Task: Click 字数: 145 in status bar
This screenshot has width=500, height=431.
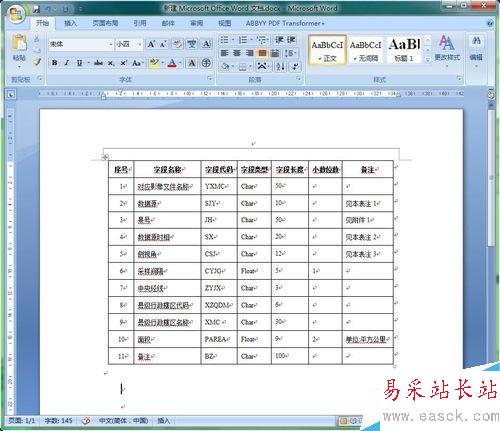Action: click(x=59, y=421)
